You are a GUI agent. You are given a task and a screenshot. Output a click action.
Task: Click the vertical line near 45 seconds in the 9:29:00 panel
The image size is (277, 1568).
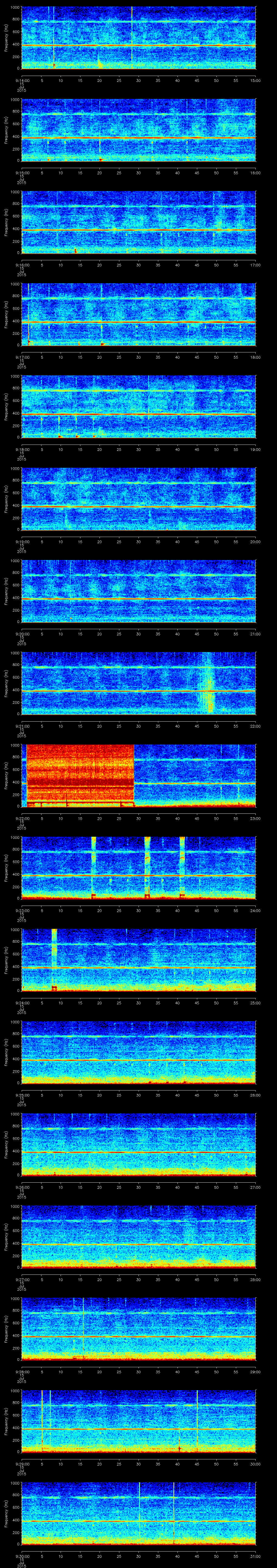click(197, 1421)
